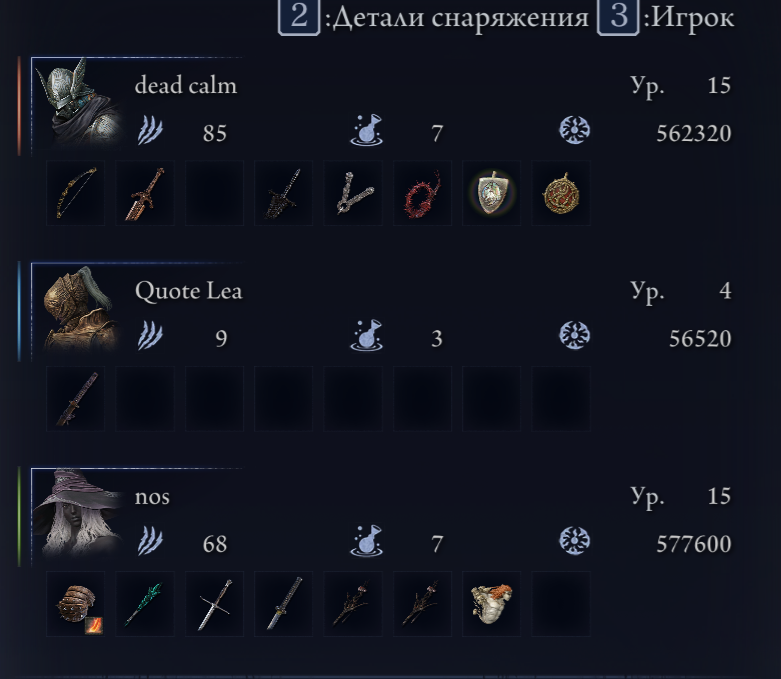This screenshot has height=679, width=781.
Task: Click the red thorny ring item
Action: coord(422,193)
